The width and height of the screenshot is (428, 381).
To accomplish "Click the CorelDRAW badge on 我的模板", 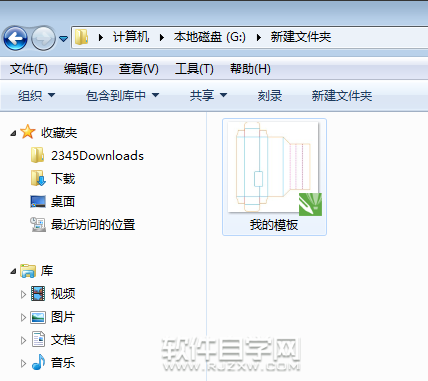I will click(x=310, y=204).
